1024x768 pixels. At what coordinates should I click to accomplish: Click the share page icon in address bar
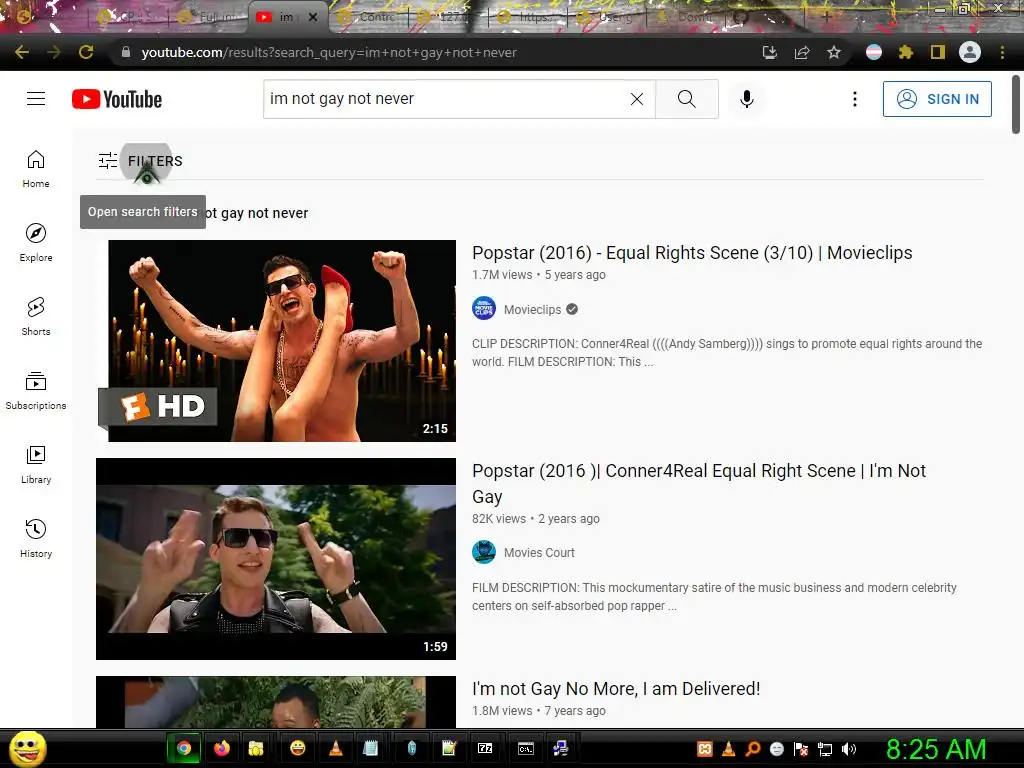point(802,52)
